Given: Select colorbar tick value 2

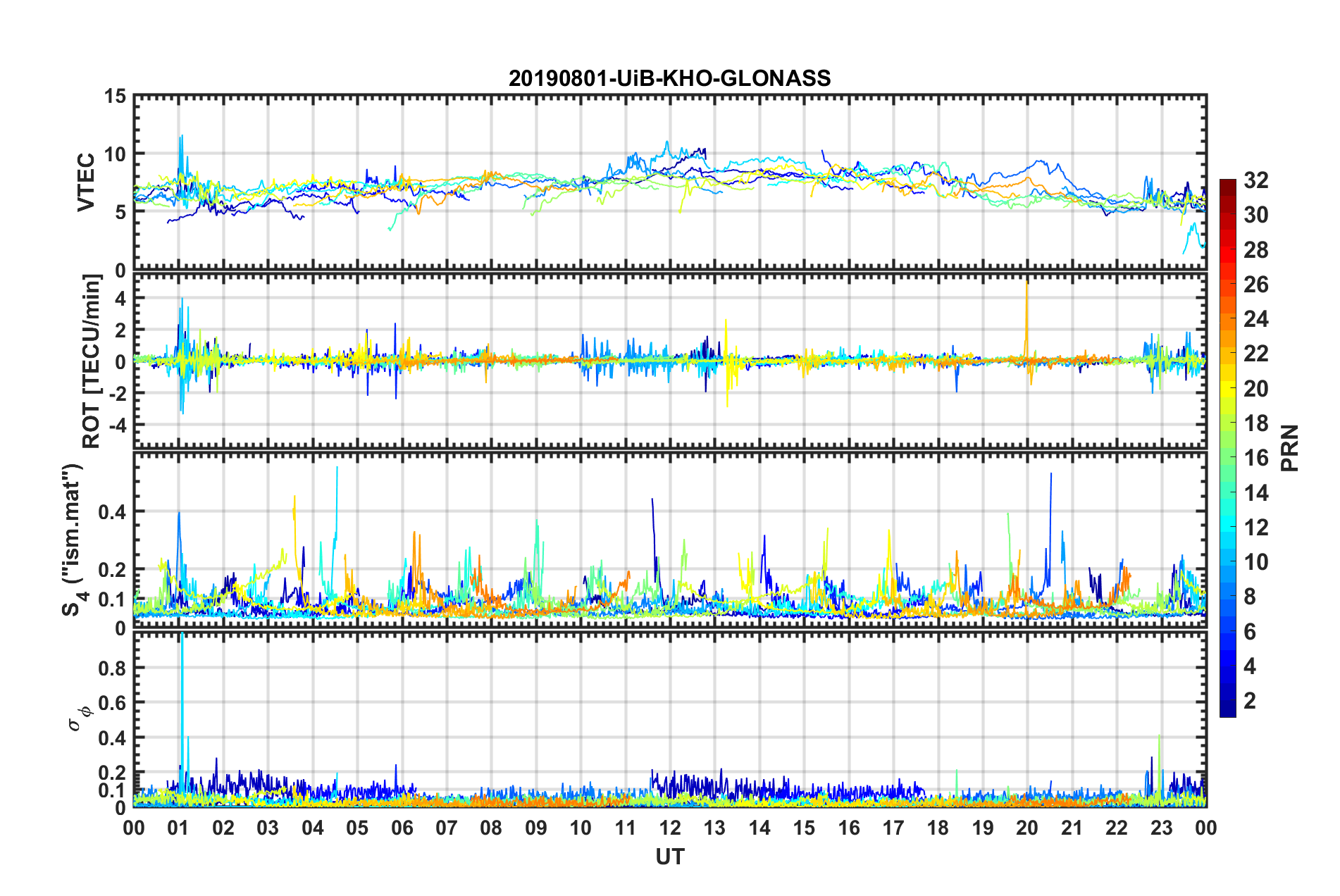Looking at the screenshot, I should point(1250,701).
